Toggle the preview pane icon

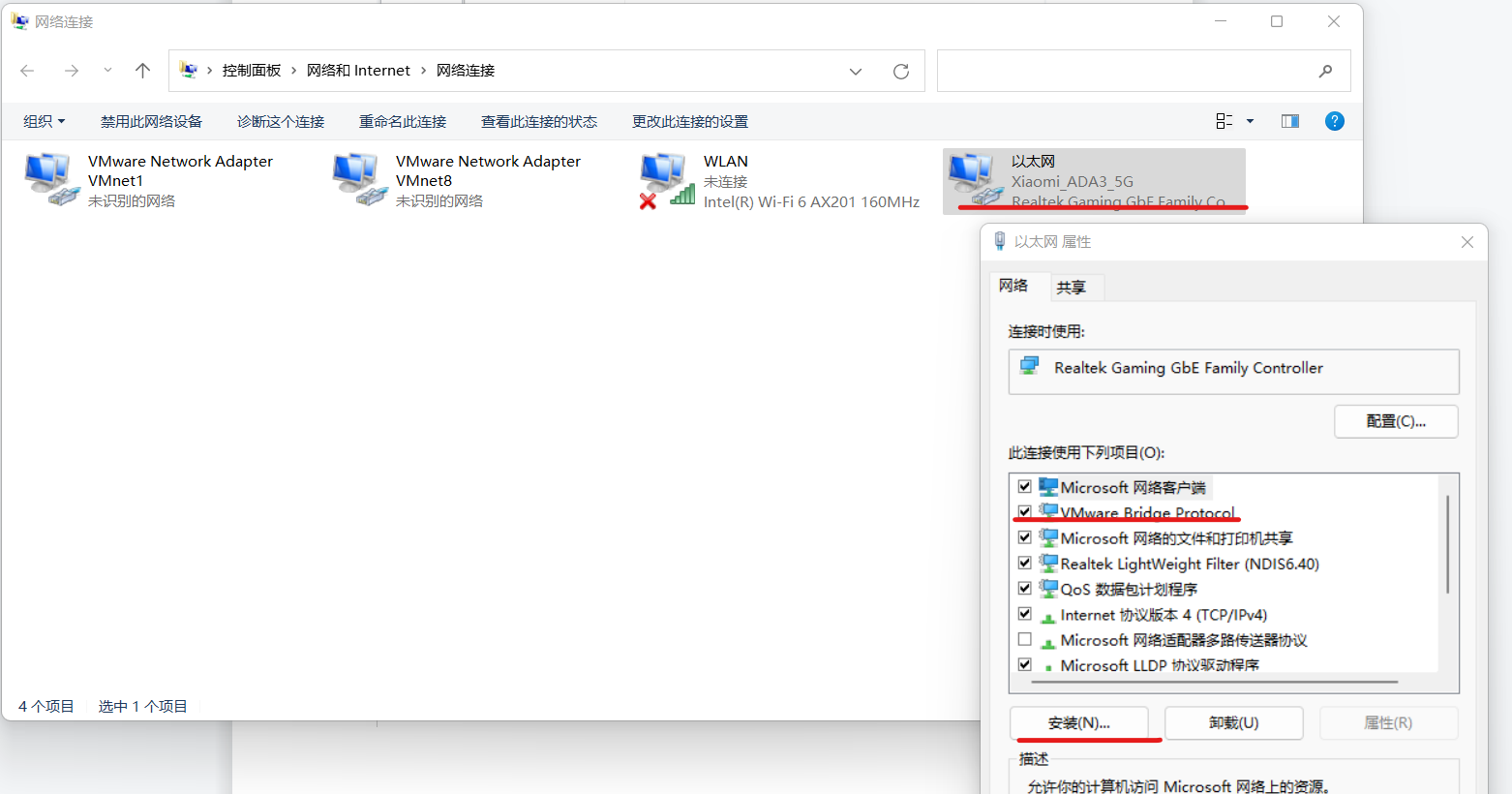coord(1290,121)
